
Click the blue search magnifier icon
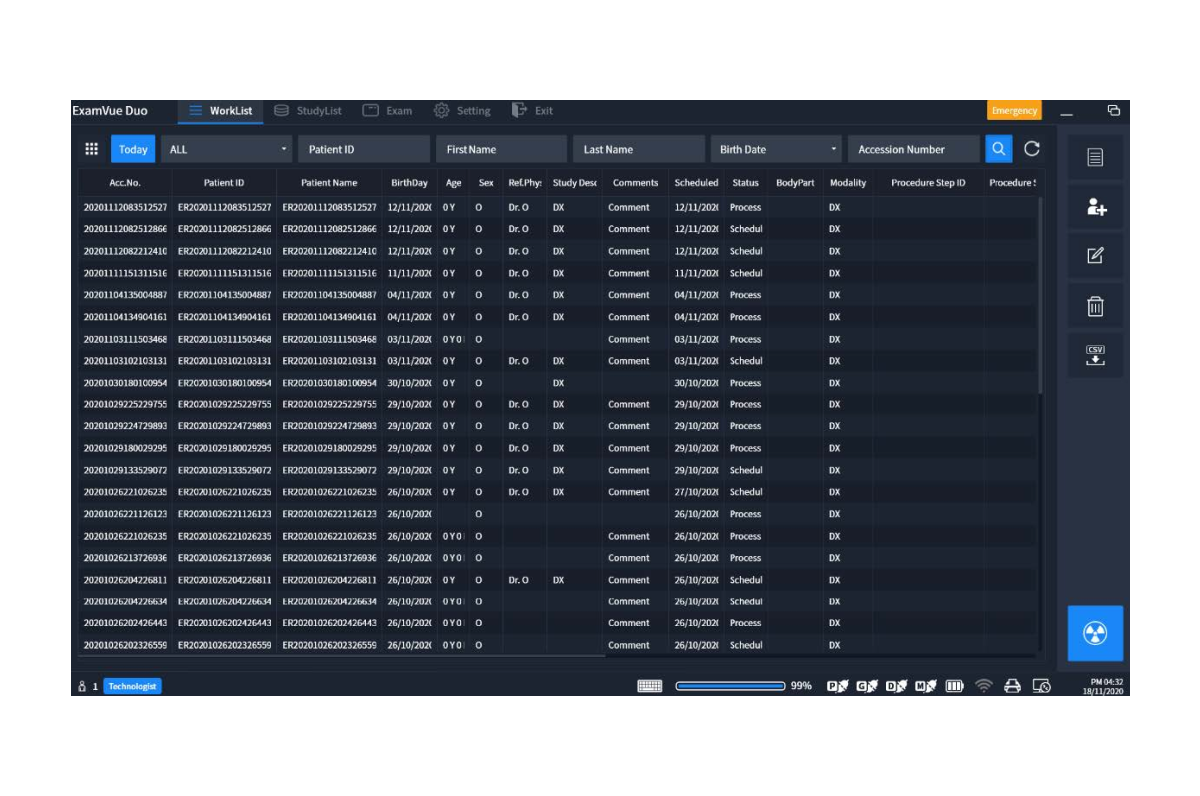pos(998,149)
